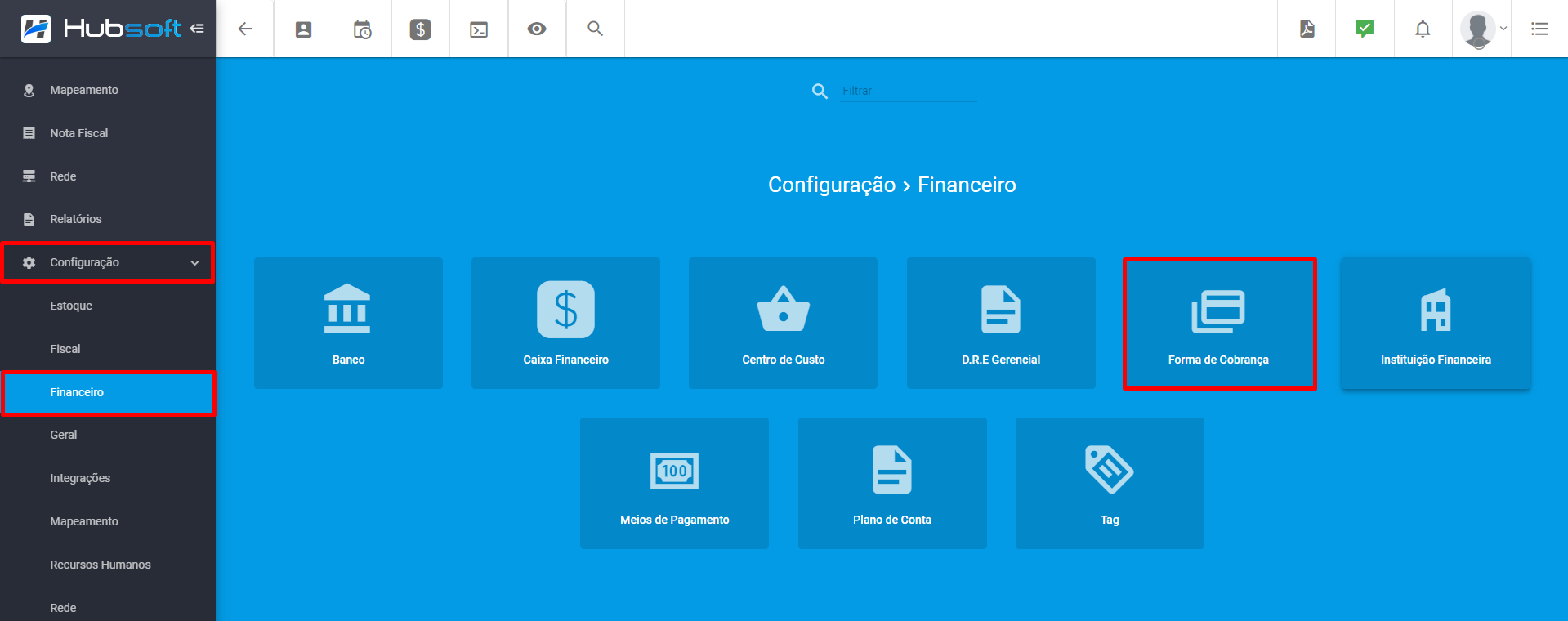The height and width of the screenshot is (621, 1568).
Task: Open the terminal console toolbar icon
Action: [479, 29]
